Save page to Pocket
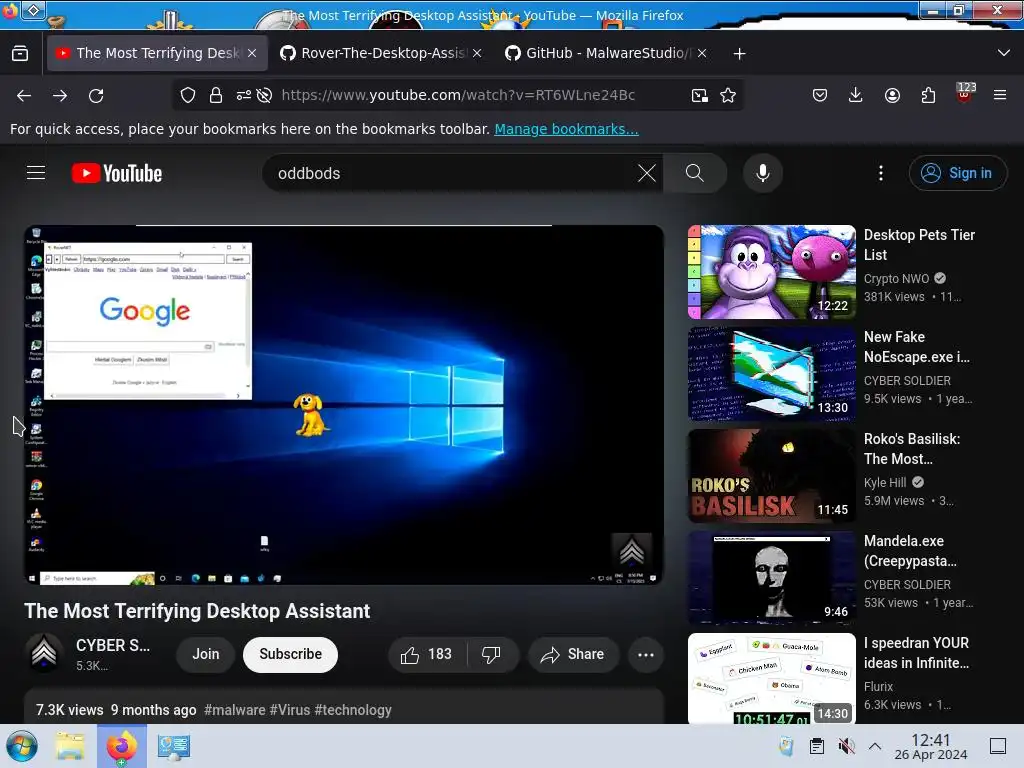This screenshot has width=1024, height=768. (820, 95)
